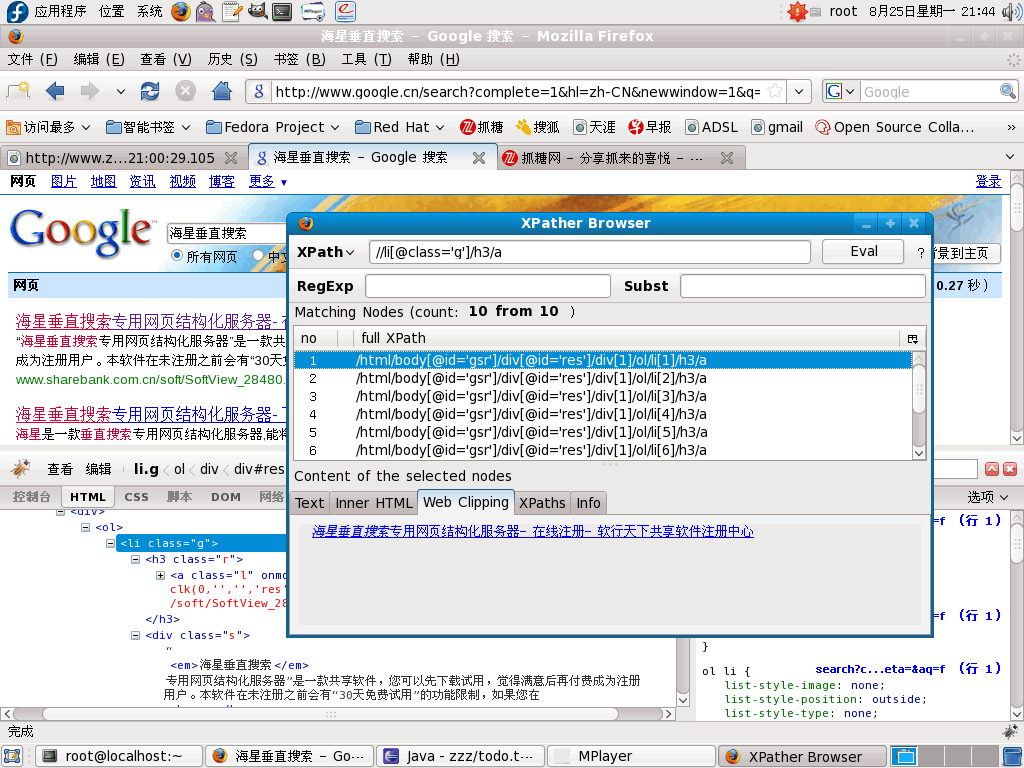Open the back/forward history dropdown arrow
Screen dimensions: 1024x768
click(x=121, y=91)
